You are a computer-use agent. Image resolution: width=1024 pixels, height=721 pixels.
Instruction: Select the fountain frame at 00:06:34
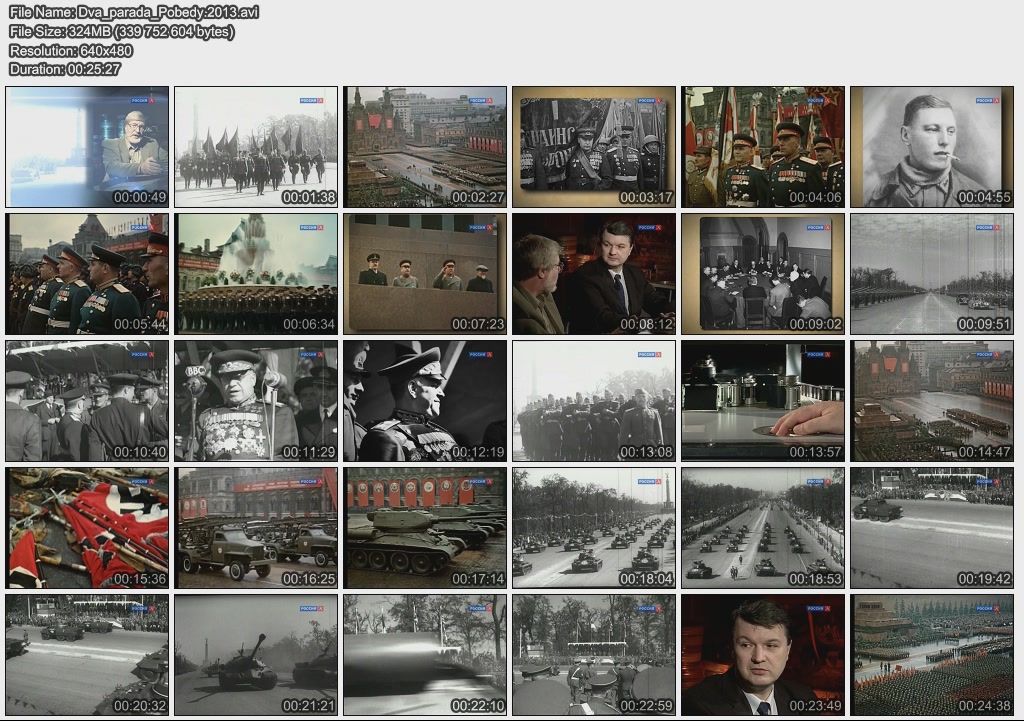click(256, 273)
